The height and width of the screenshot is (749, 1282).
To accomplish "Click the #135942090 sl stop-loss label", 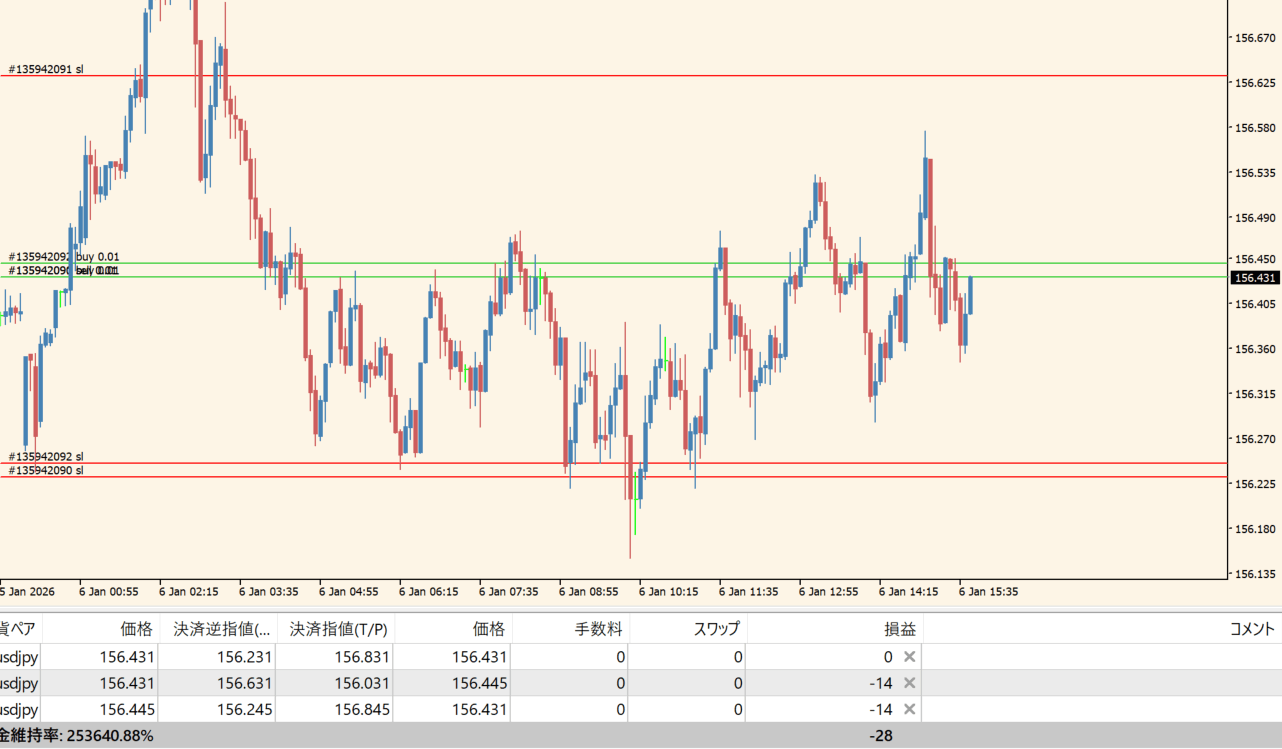I will (46, 470).
